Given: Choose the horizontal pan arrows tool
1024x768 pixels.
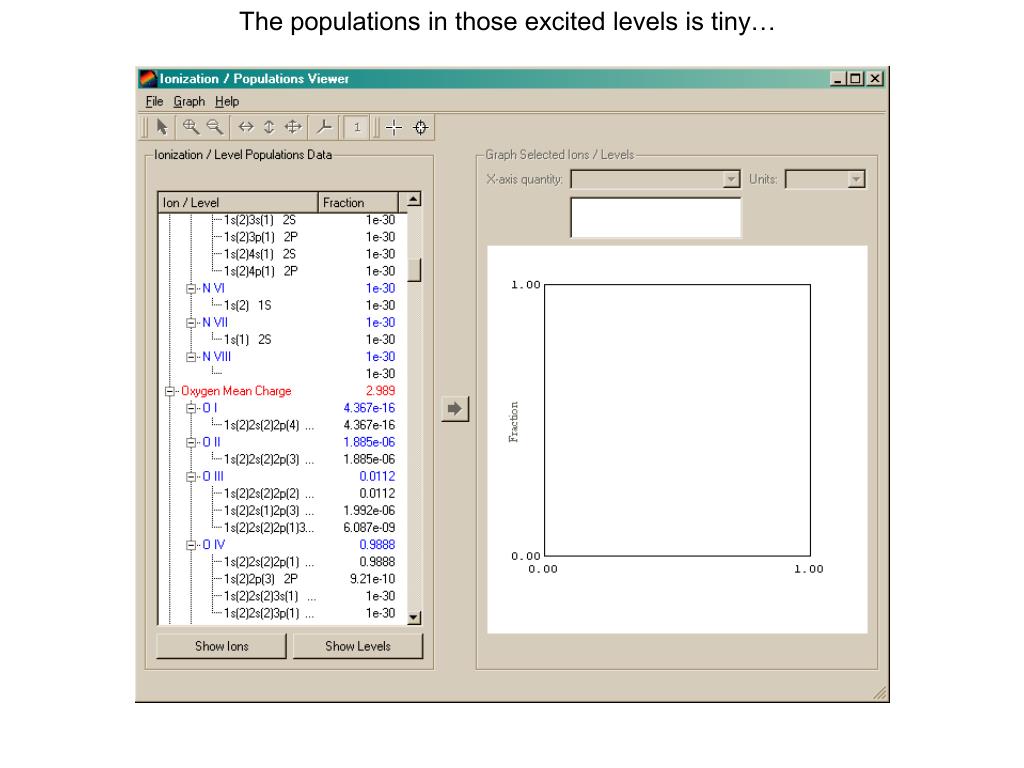Looking at the screenshot, I should (x=246, y=127).
